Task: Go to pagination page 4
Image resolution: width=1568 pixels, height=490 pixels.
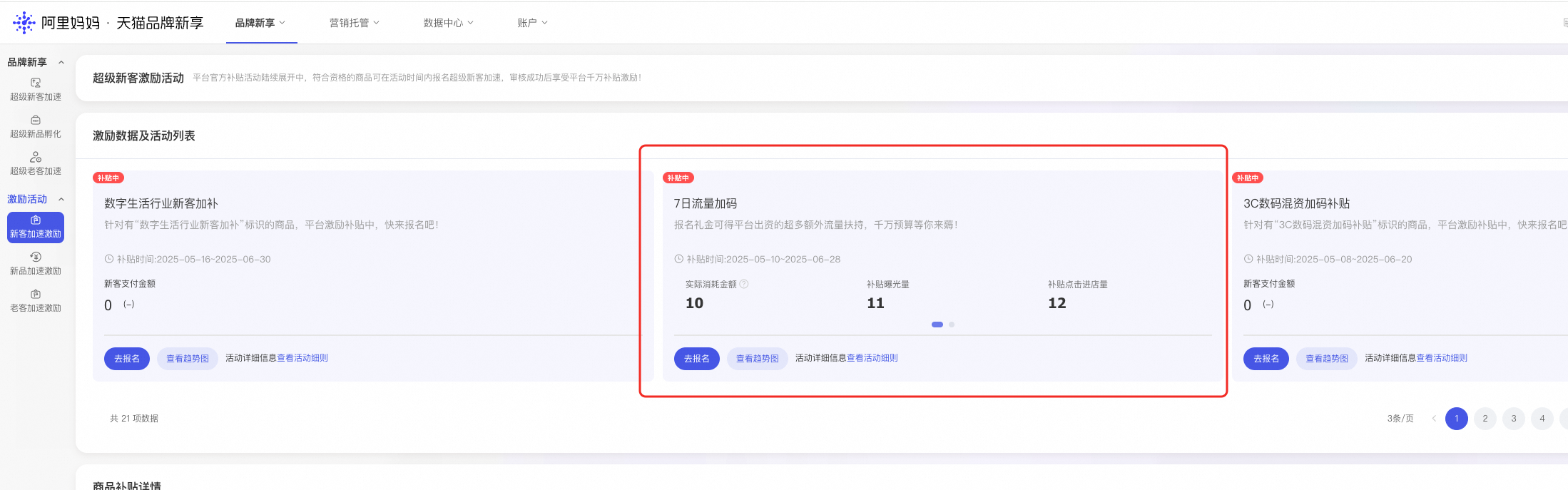Action: click(x=1542, y=419)
